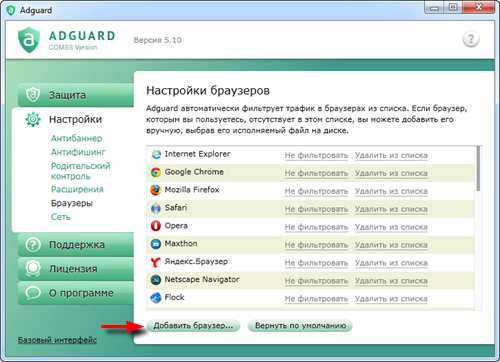500x362 pixels.
Task: Click Удалить из списка for Mozilla Firefox
Action: (x=391, y=191)
